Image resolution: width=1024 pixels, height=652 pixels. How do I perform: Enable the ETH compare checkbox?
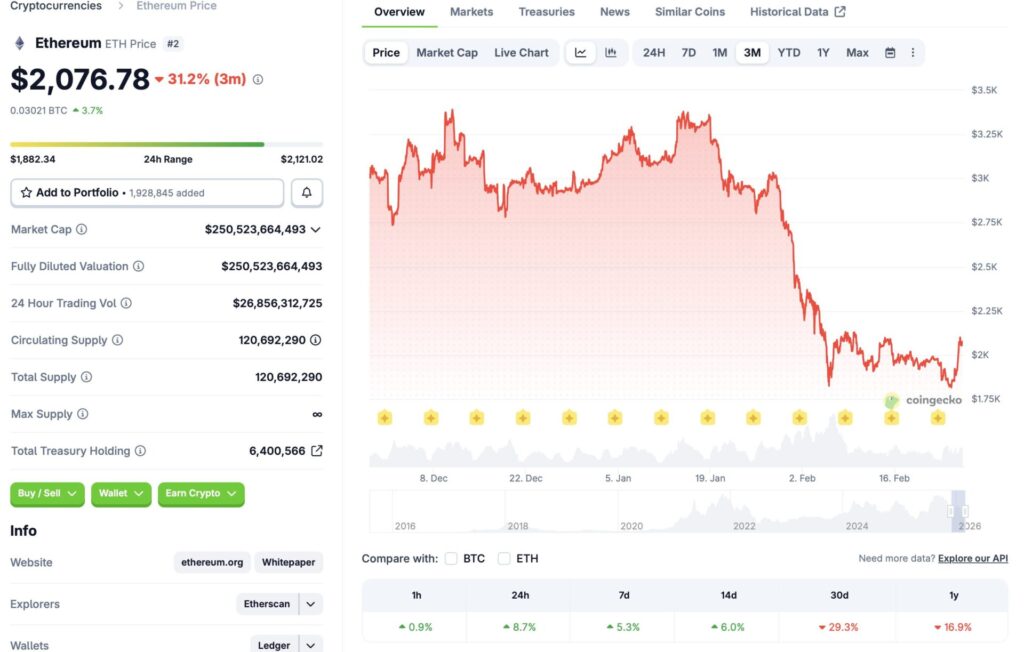(504, 558)
